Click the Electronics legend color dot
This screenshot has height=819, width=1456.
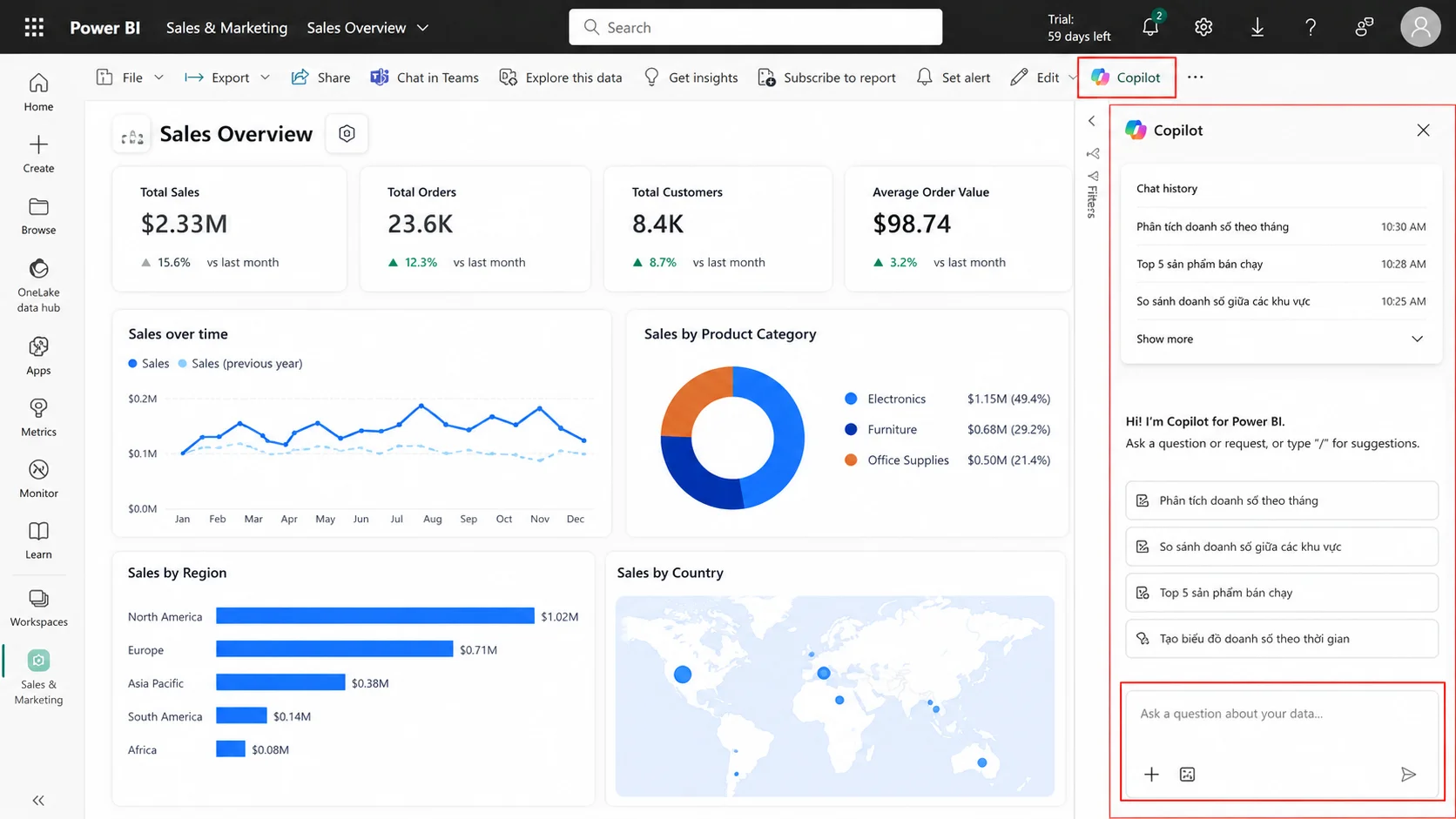tap(851, 399)
